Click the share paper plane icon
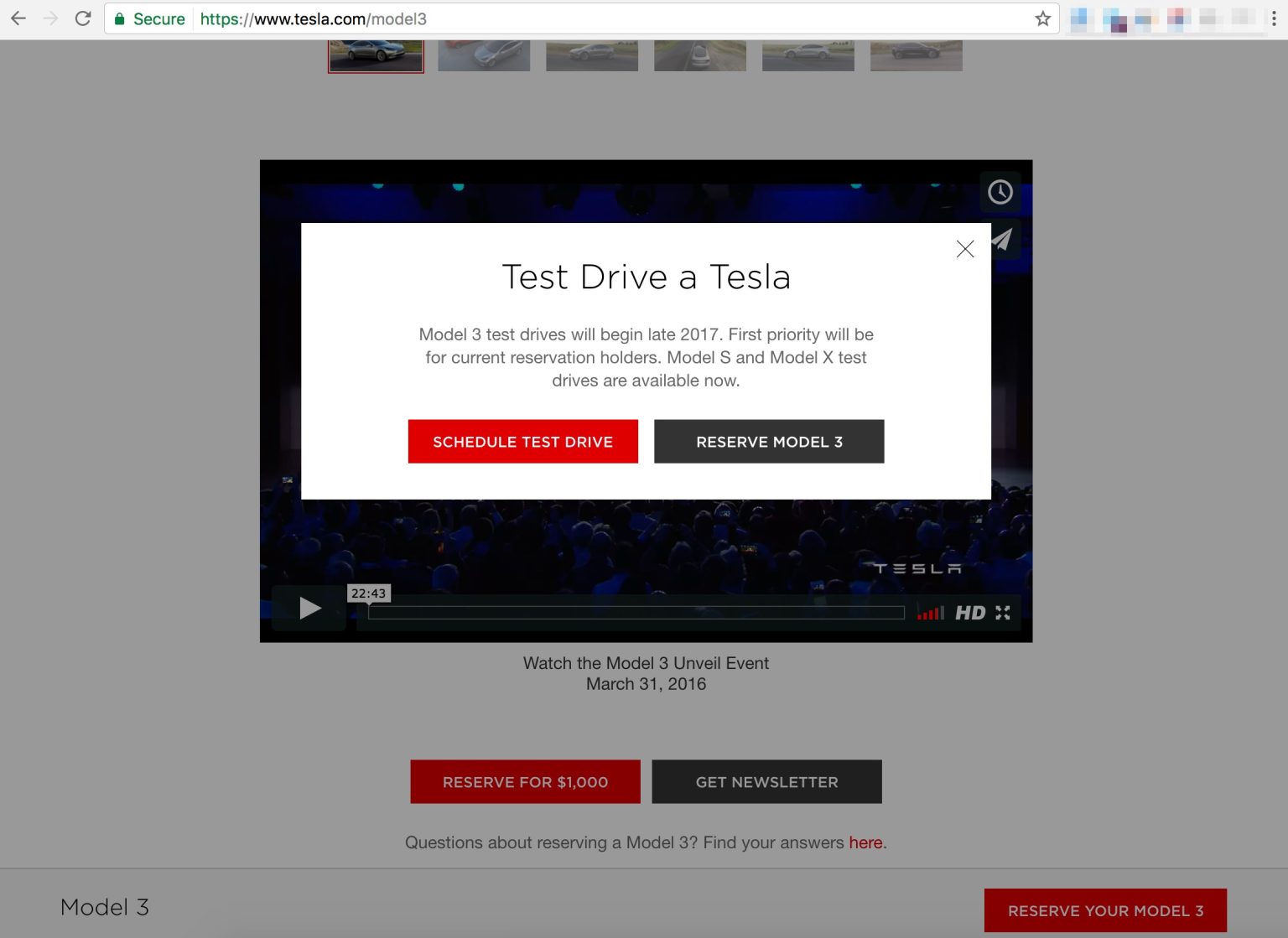 [x=1002, y=240]
